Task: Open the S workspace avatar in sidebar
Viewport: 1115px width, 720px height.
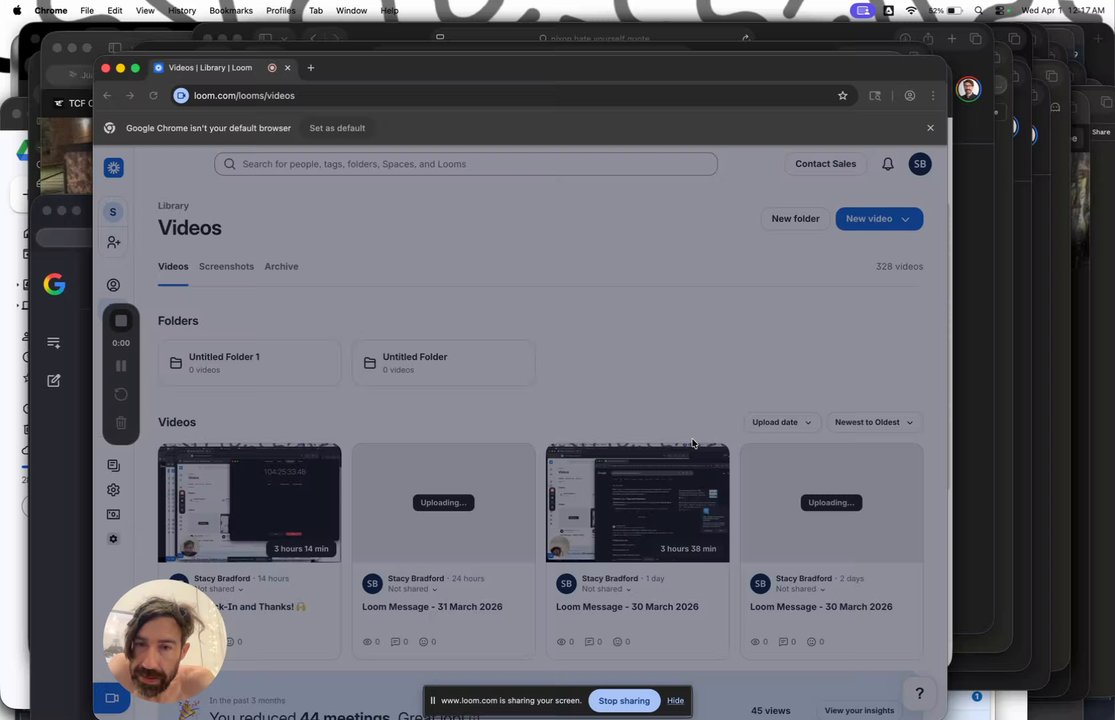Action: pos(113,212)
